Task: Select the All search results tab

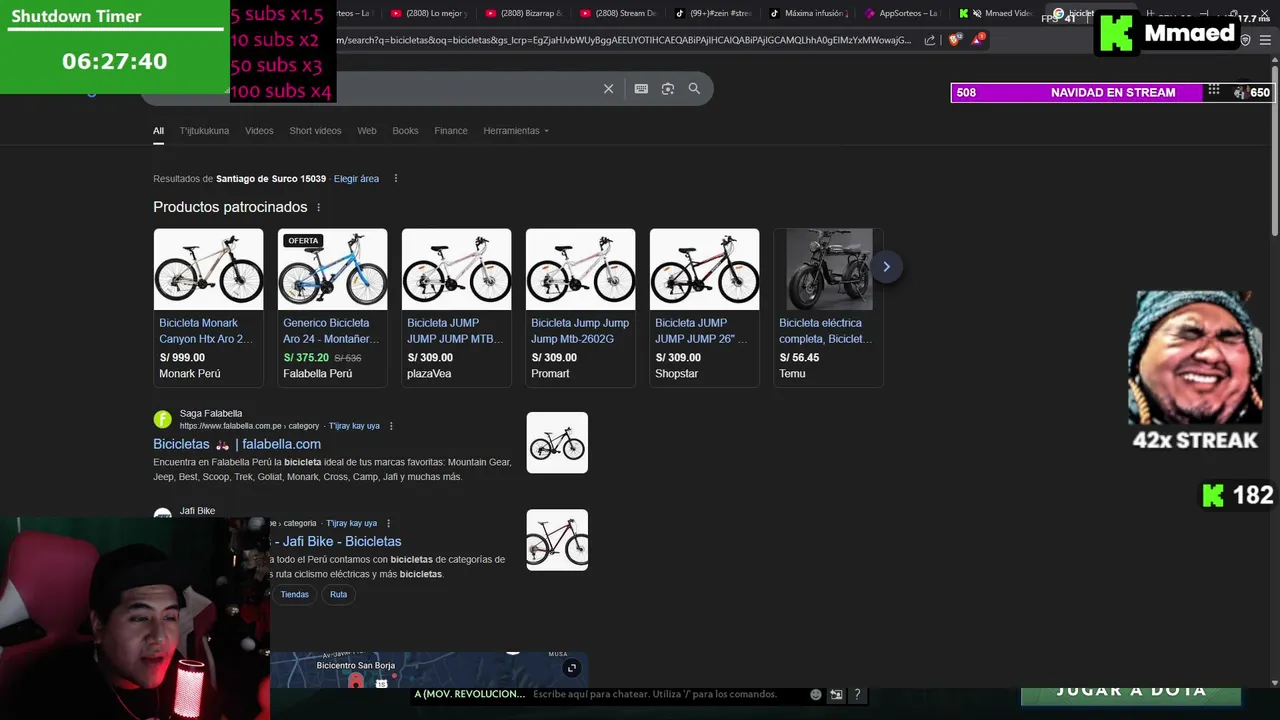Action: pyautogui.click(x=158, y=131)
